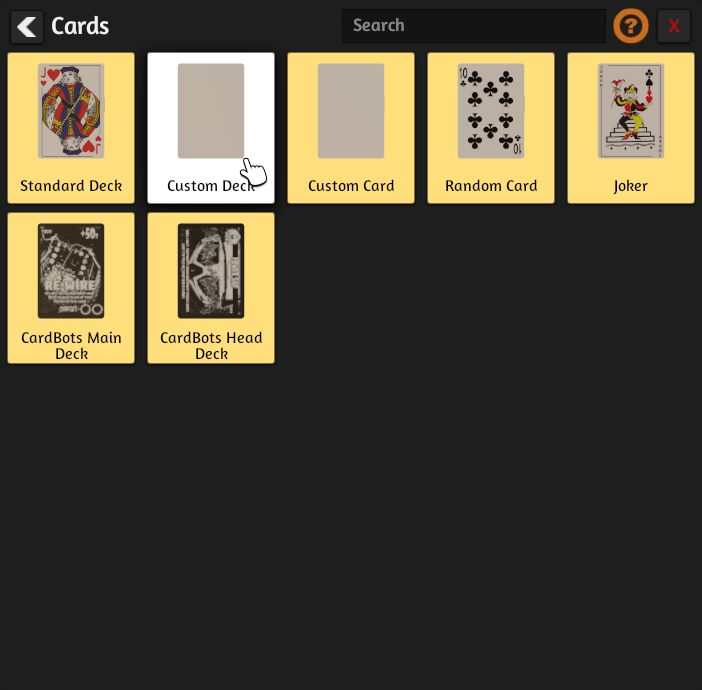Open help with the orange question mark
Image resolution: width=702 pixels, height=690 pixels.
(630, 26)
